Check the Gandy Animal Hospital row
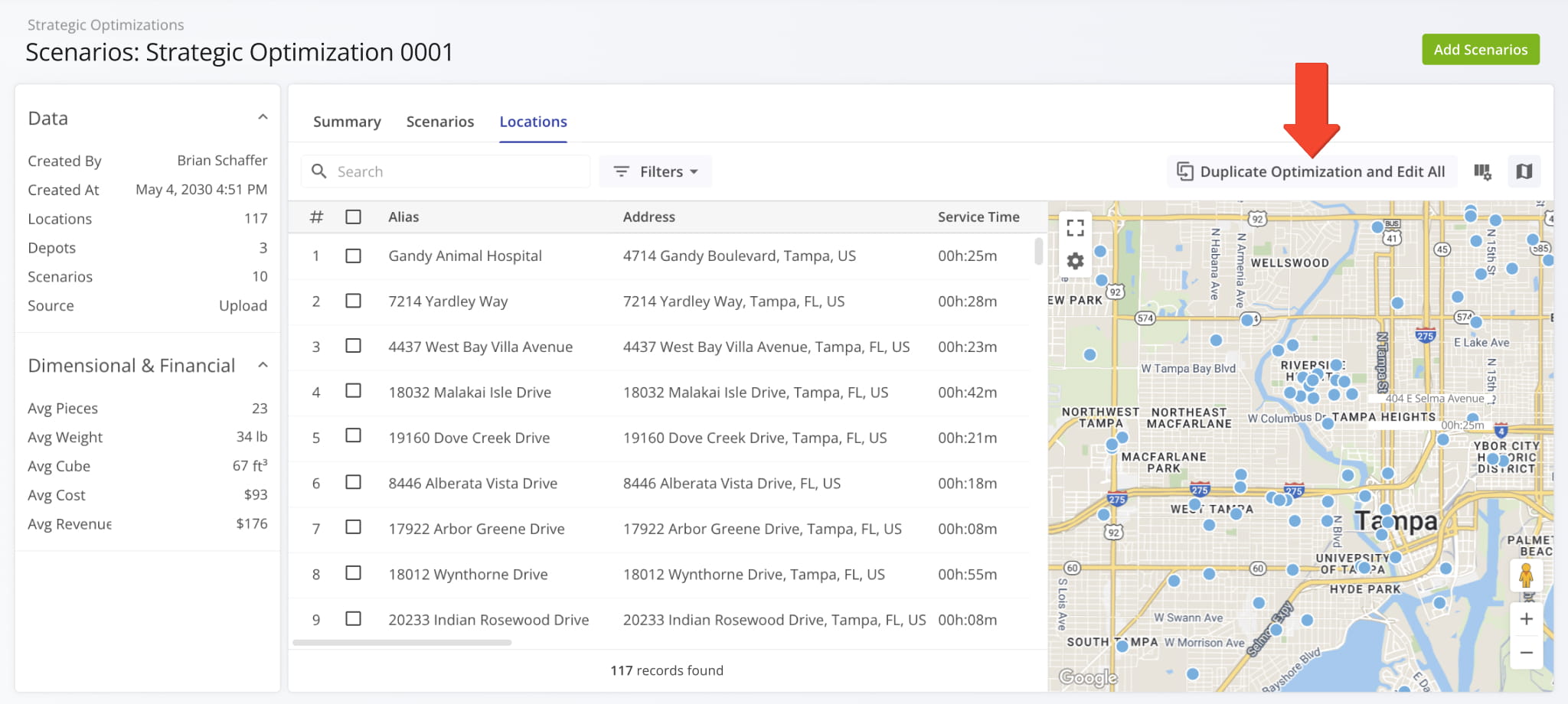 [353, 256]
